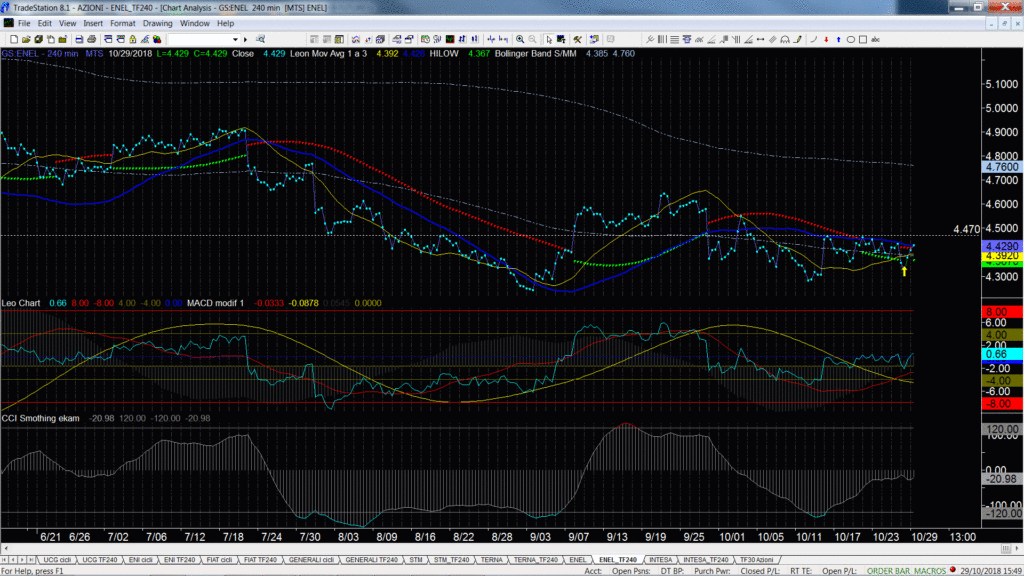Viewport: 1024px width, 576px height.
Task: Click the ORDER BAR status button
Action: click(x=886, y=571)
